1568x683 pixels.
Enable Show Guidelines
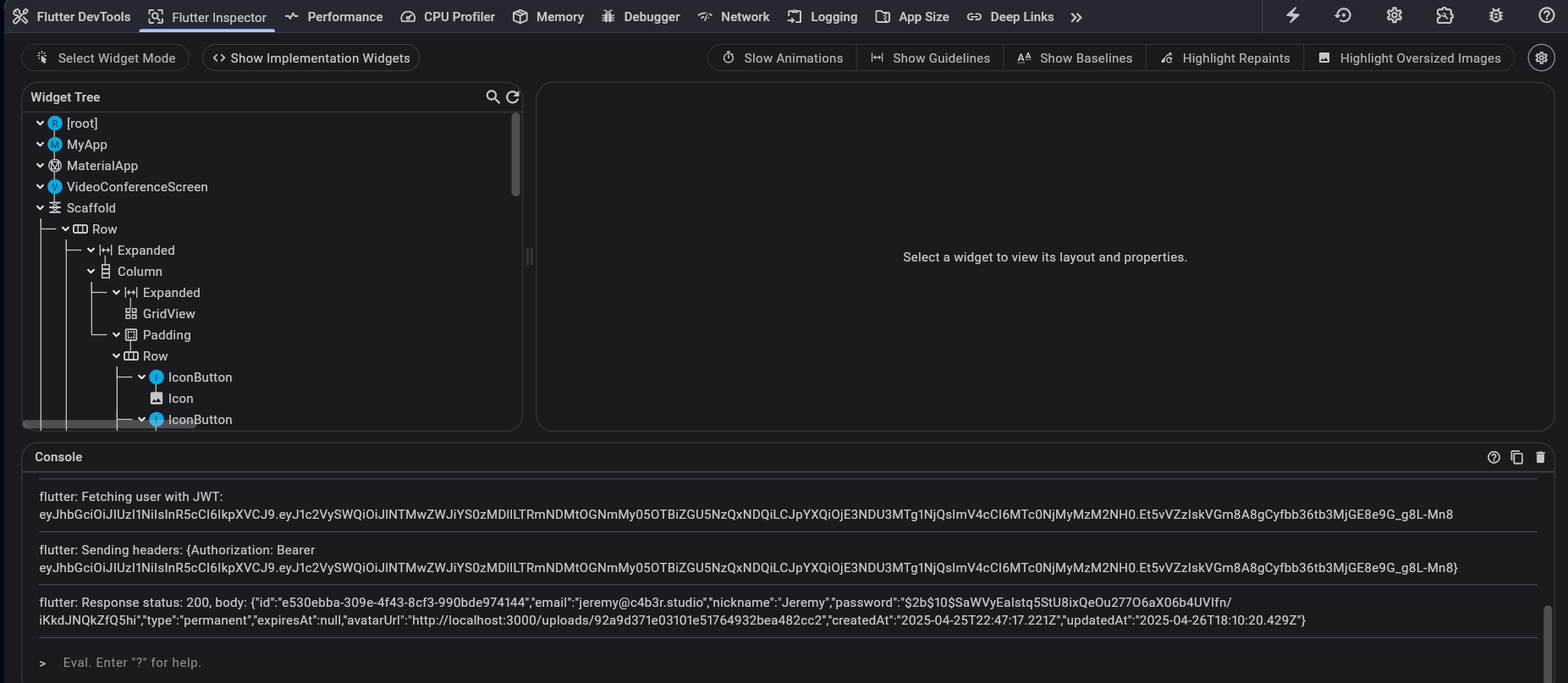930,58
